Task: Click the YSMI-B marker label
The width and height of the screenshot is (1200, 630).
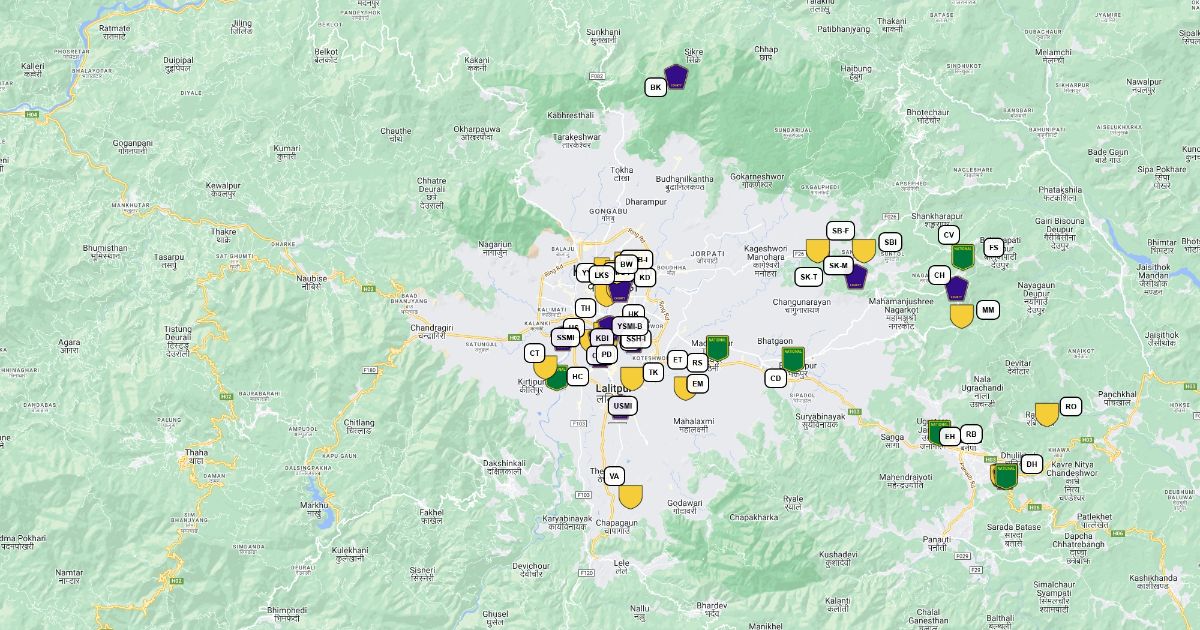Action: (629, 326)
